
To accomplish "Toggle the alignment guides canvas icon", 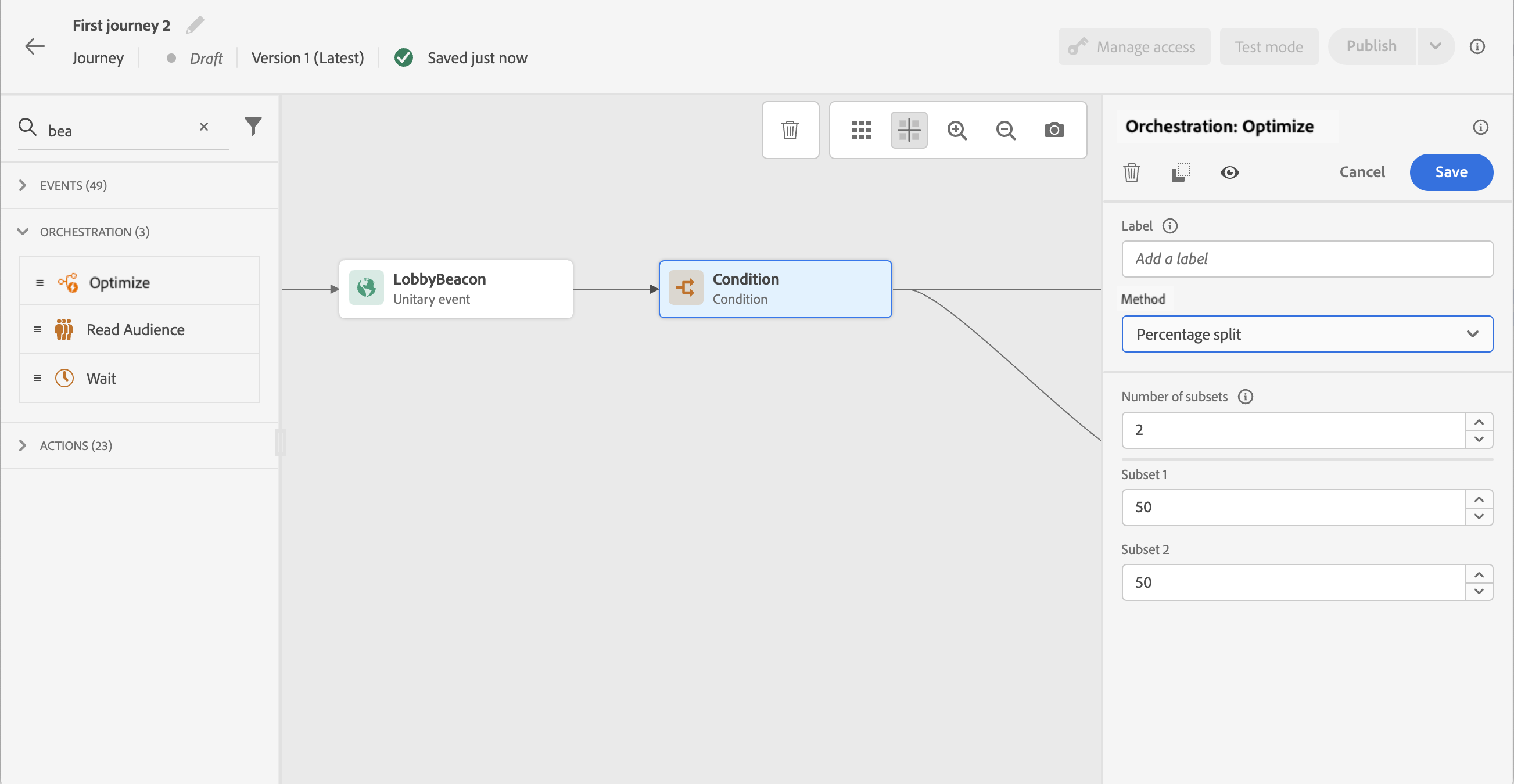I will [909, 130].
